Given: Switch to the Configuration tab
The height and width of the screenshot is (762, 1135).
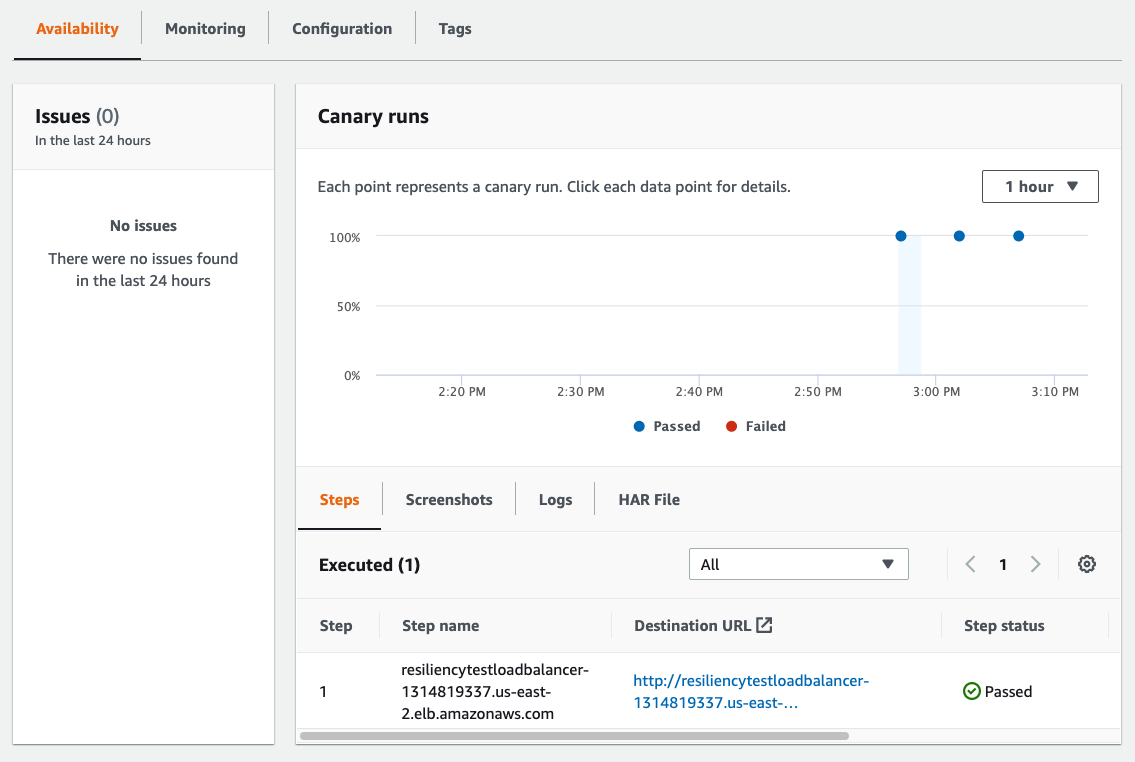Looking at the screenshot, I should pos(341,28).
